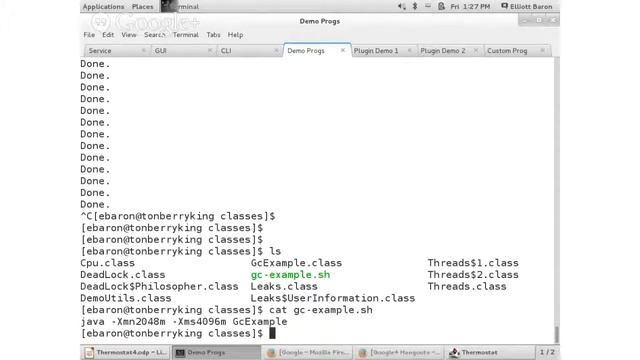640x360 pixels.
Task: Switch to the Custom Prog tab
Action: (x=517, y=51)
